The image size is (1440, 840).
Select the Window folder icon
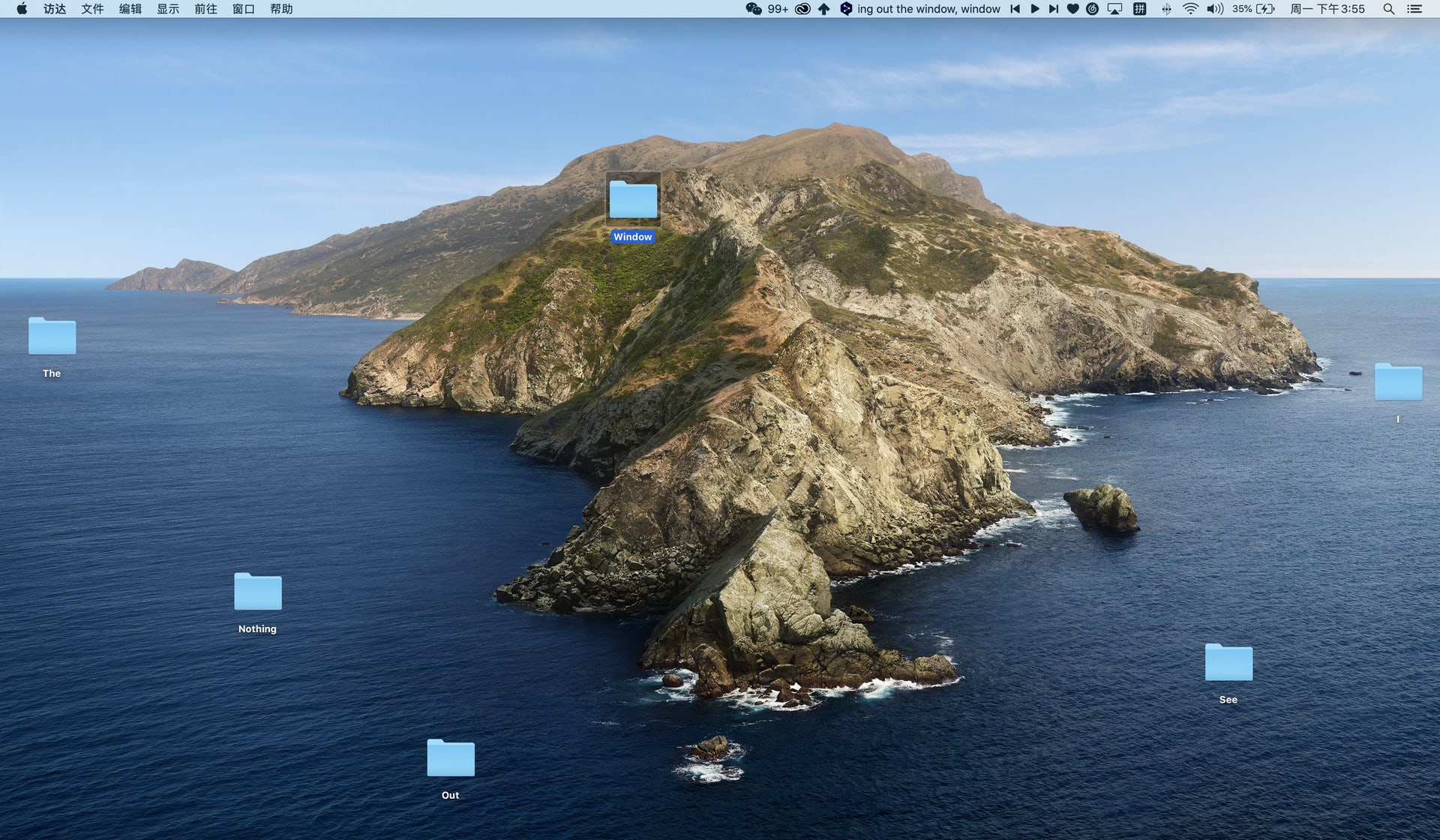tap(633, 199)
